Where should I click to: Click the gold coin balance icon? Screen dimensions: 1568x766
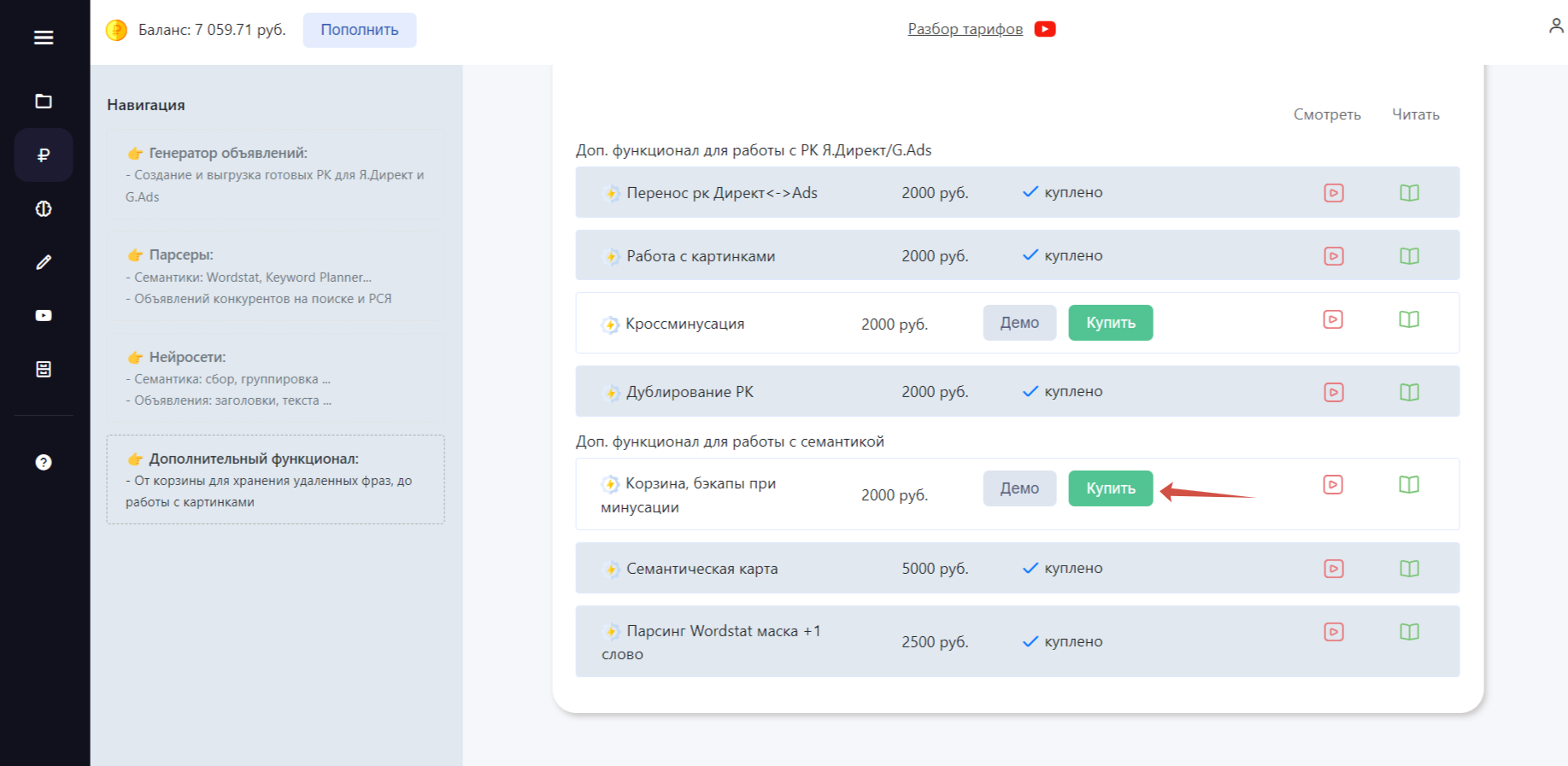pyautogui.click(x=116, y=30)
